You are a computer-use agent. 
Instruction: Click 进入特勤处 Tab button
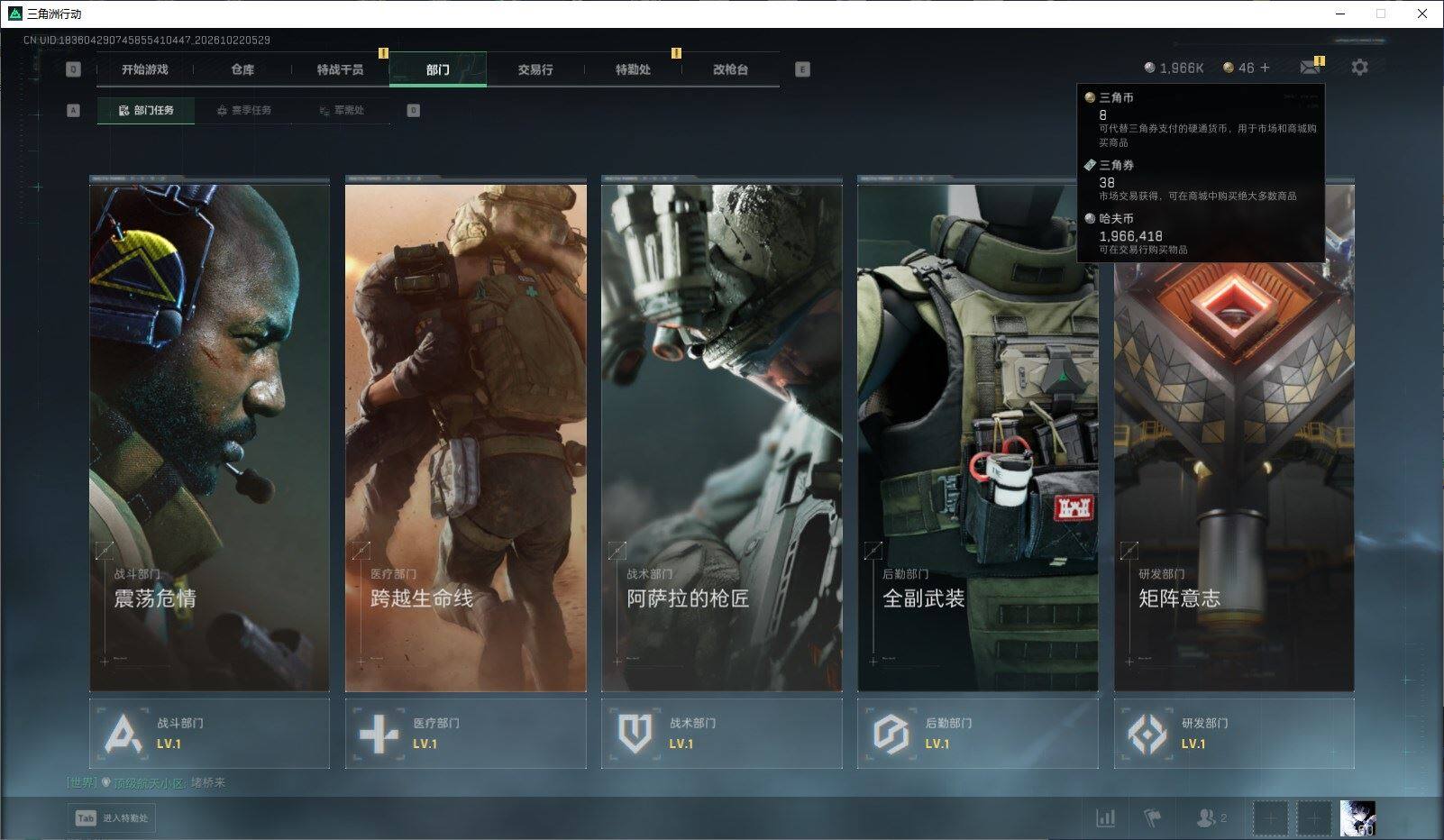point(112,818)
